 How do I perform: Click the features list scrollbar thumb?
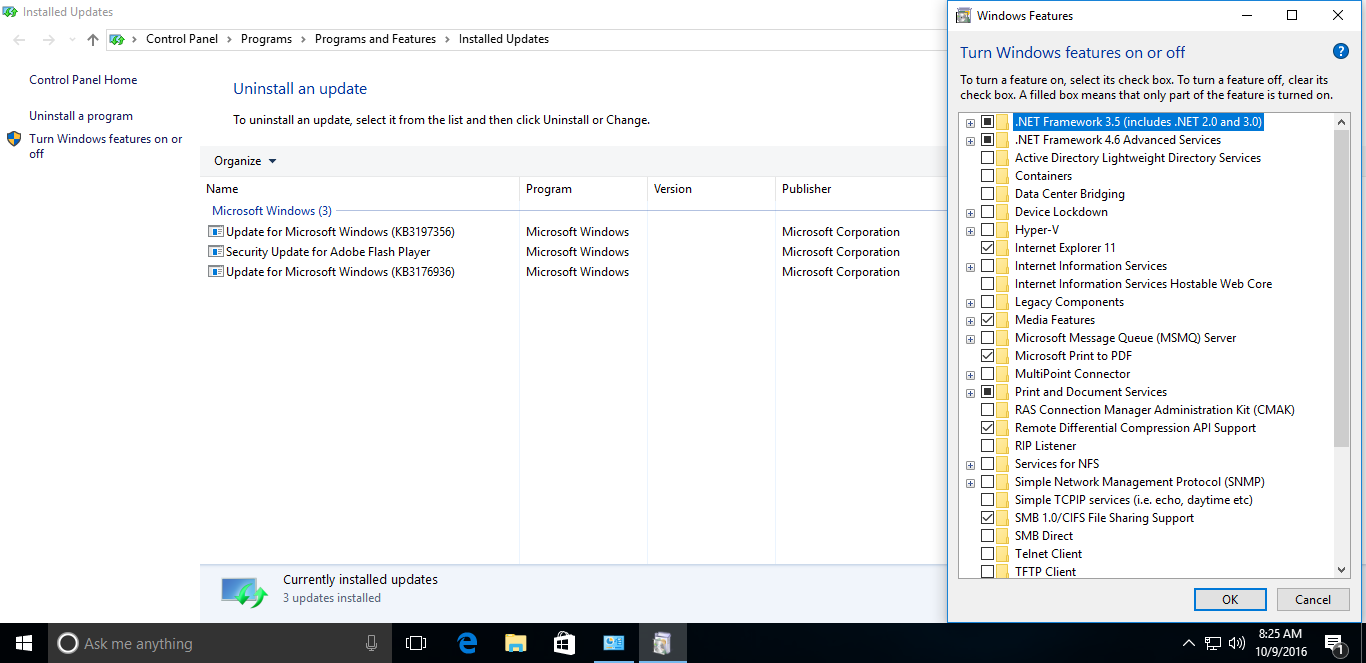(1342, 288)
